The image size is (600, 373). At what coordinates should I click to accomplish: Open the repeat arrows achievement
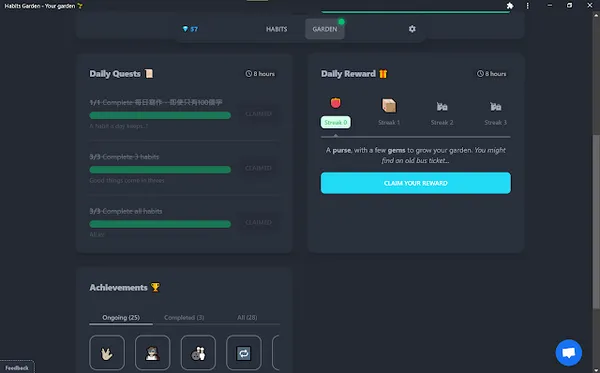(x=244, y=353)
